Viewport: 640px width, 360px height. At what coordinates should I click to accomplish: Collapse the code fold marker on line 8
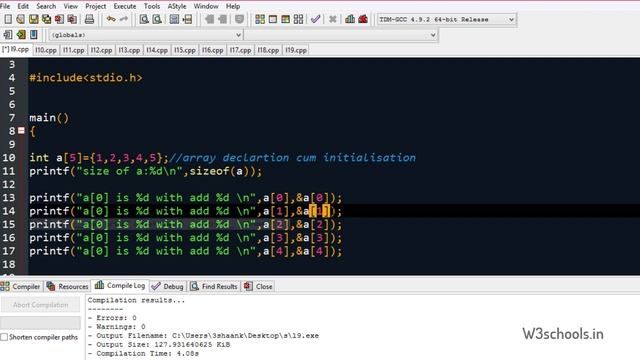click(x=21, y=131)
